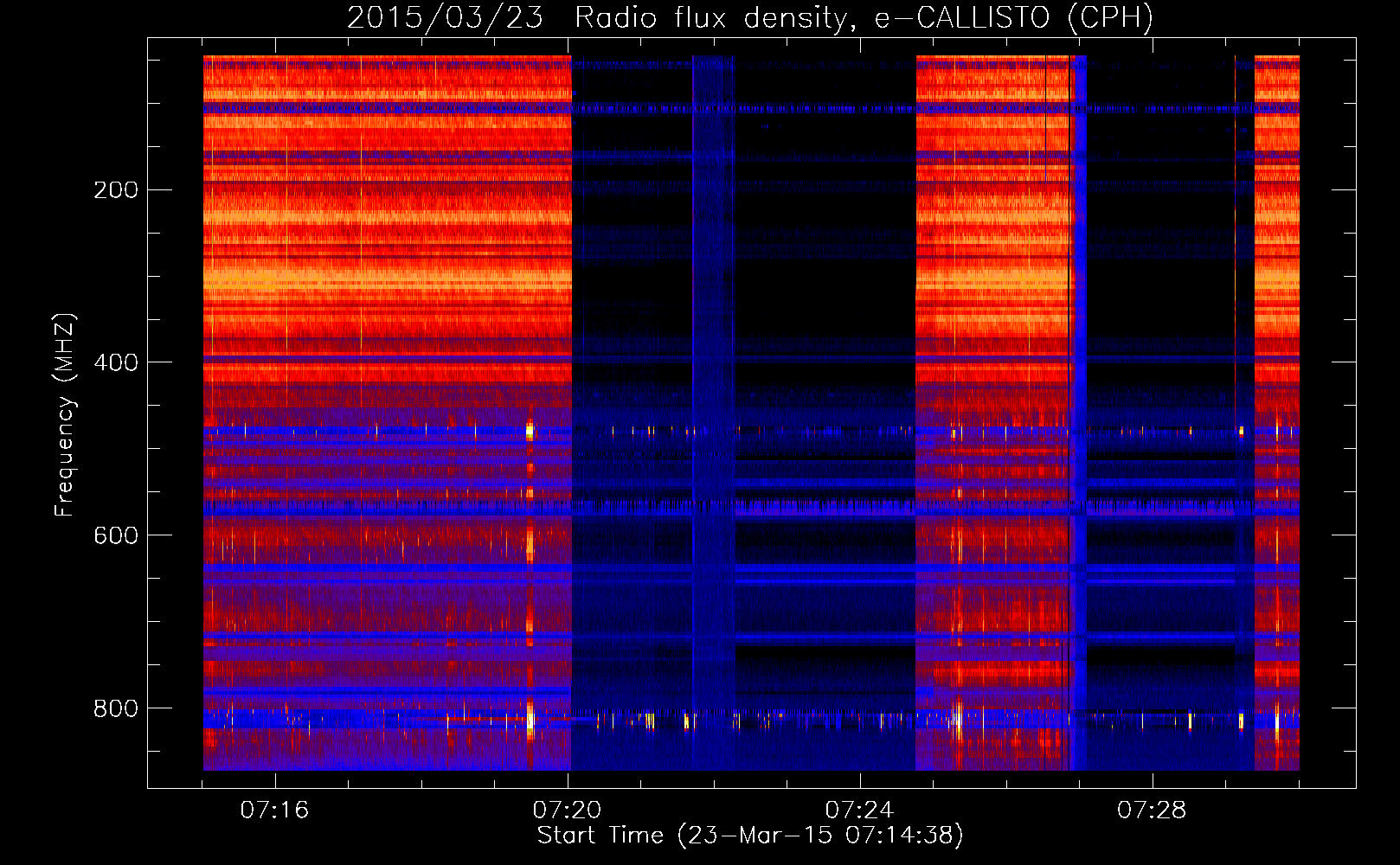
Task: Click the 'Frequency (MHZ)' axis label
Action: coord(65,415)
